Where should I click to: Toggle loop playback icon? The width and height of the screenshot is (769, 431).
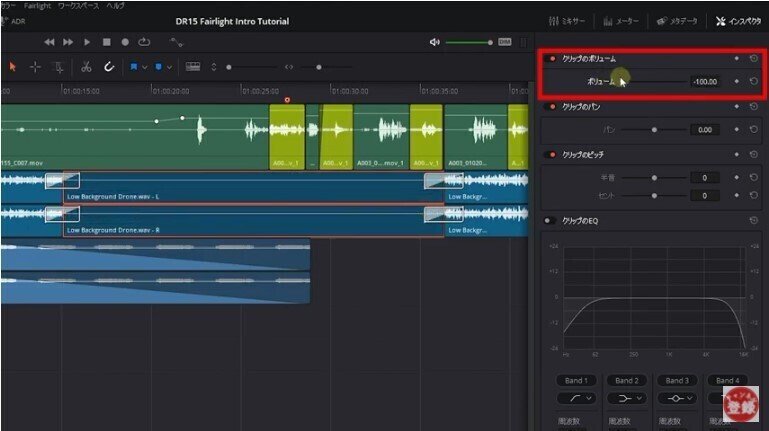(x=144, y=42)
